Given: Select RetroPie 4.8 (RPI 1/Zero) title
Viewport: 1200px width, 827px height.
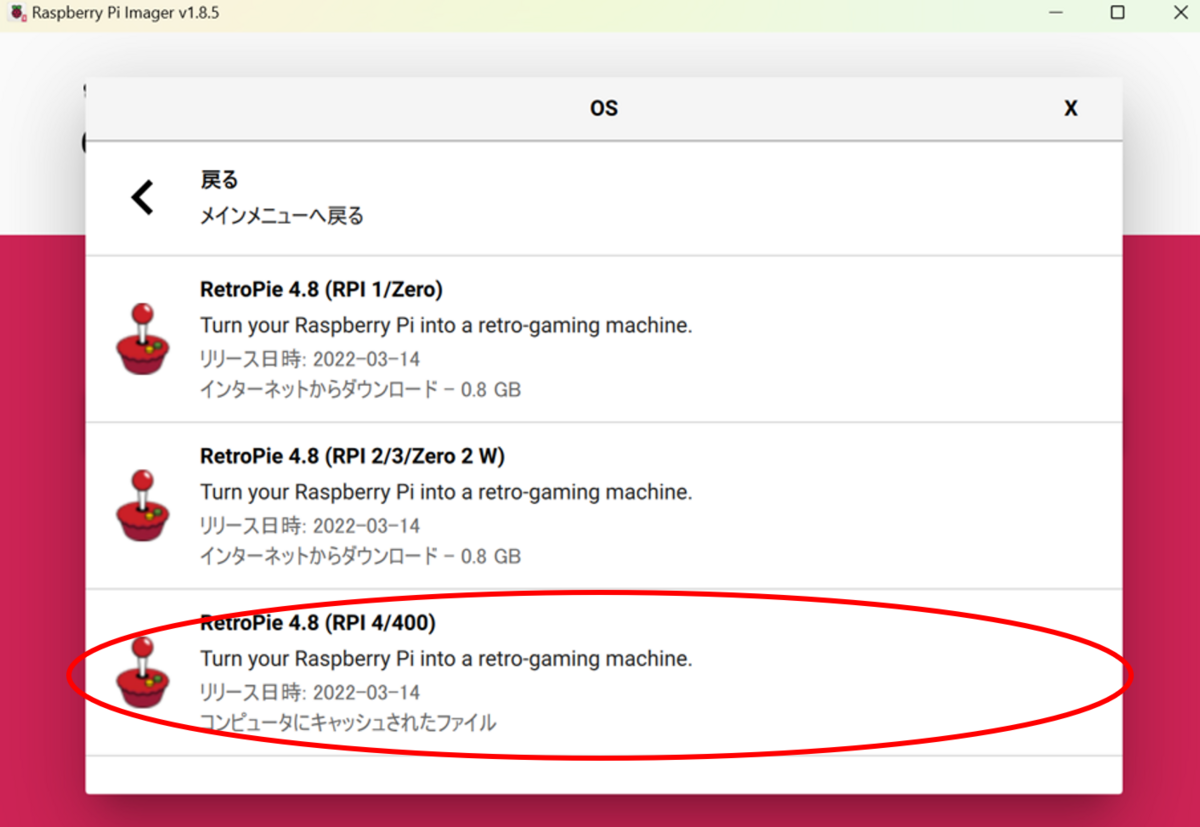Looking at the screenshot, I should point(321,289).
